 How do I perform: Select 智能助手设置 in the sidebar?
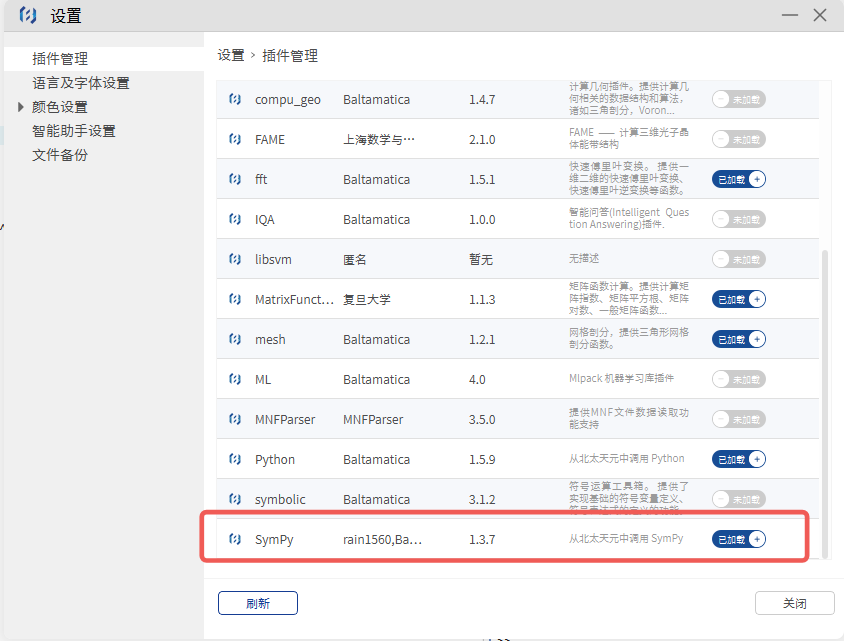(x=73, y=131)
